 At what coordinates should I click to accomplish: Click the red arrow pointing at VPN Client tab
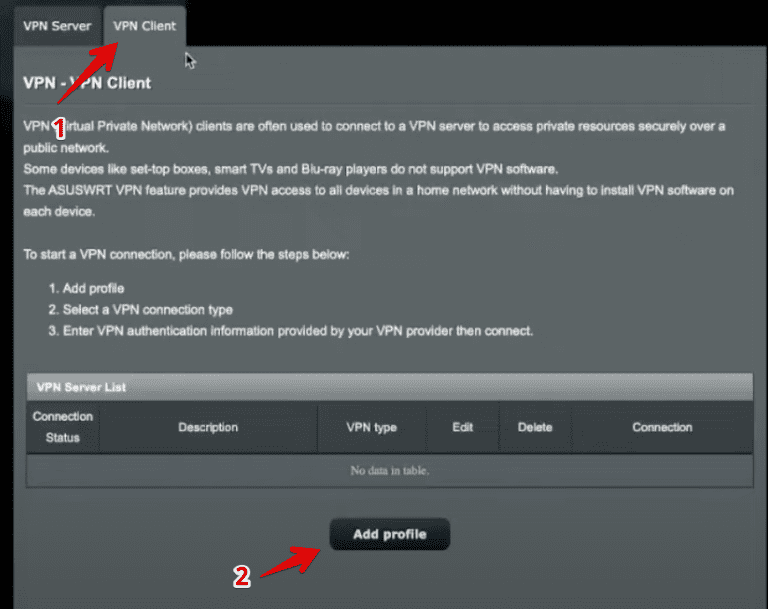pyautogui.click(x=88, y=73)
